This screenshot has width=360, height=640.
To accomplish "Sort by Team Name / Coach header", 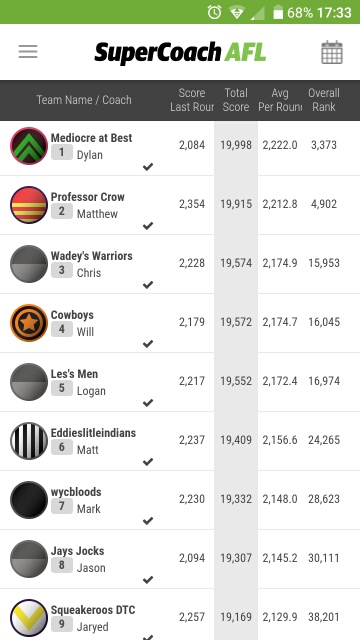I will tap(84, 100).
